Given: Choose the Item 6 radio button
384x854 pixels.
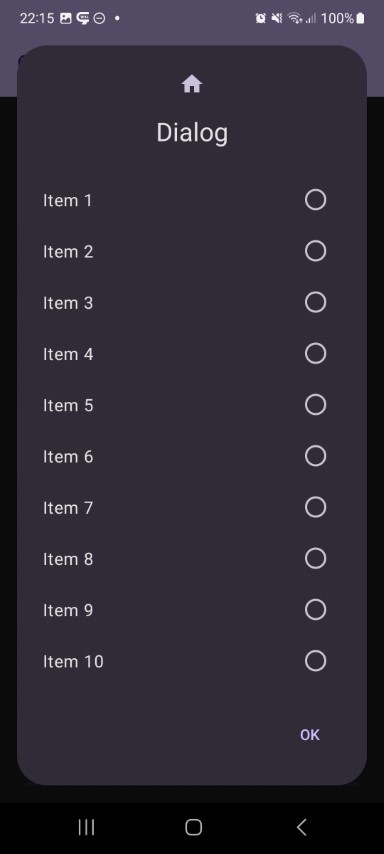Looking at the screenshot, I should click(x=315, y=456).
